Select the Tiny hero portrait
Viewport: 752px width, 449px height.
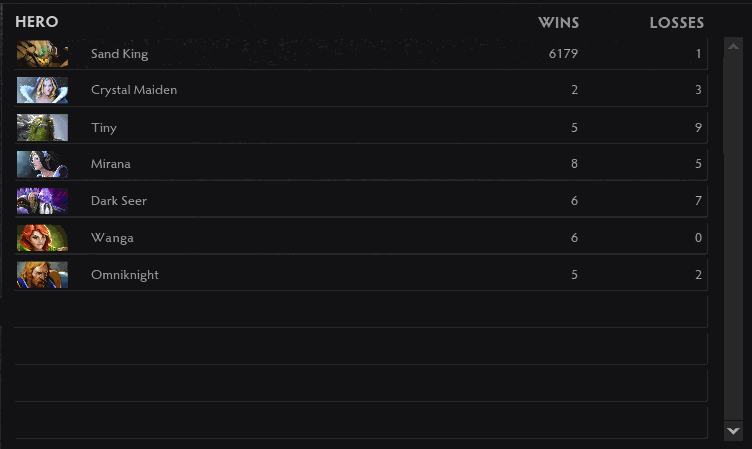pyautogui.click(x=42, y=127)
